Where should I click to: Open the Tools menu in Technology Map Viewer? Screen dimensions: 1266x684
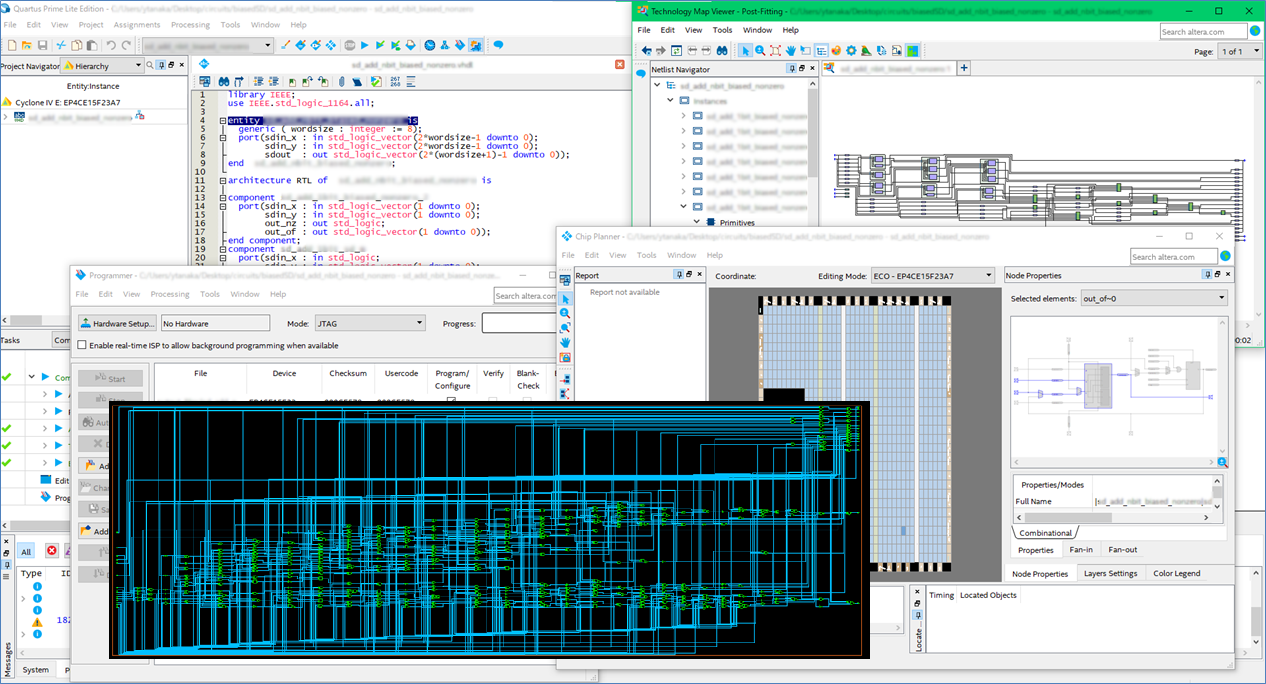[722, 30]
